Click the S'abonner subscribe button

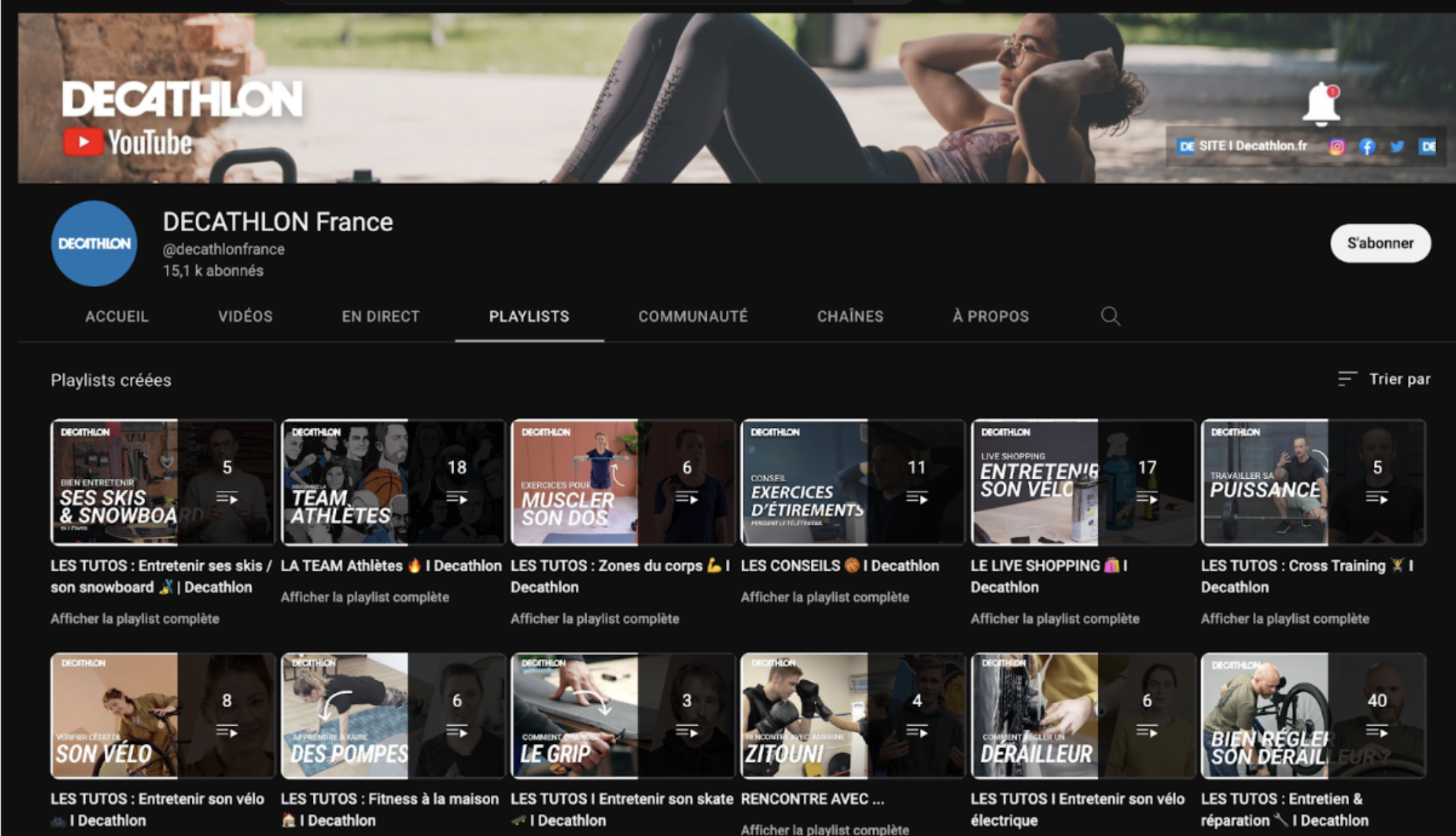1380,243
